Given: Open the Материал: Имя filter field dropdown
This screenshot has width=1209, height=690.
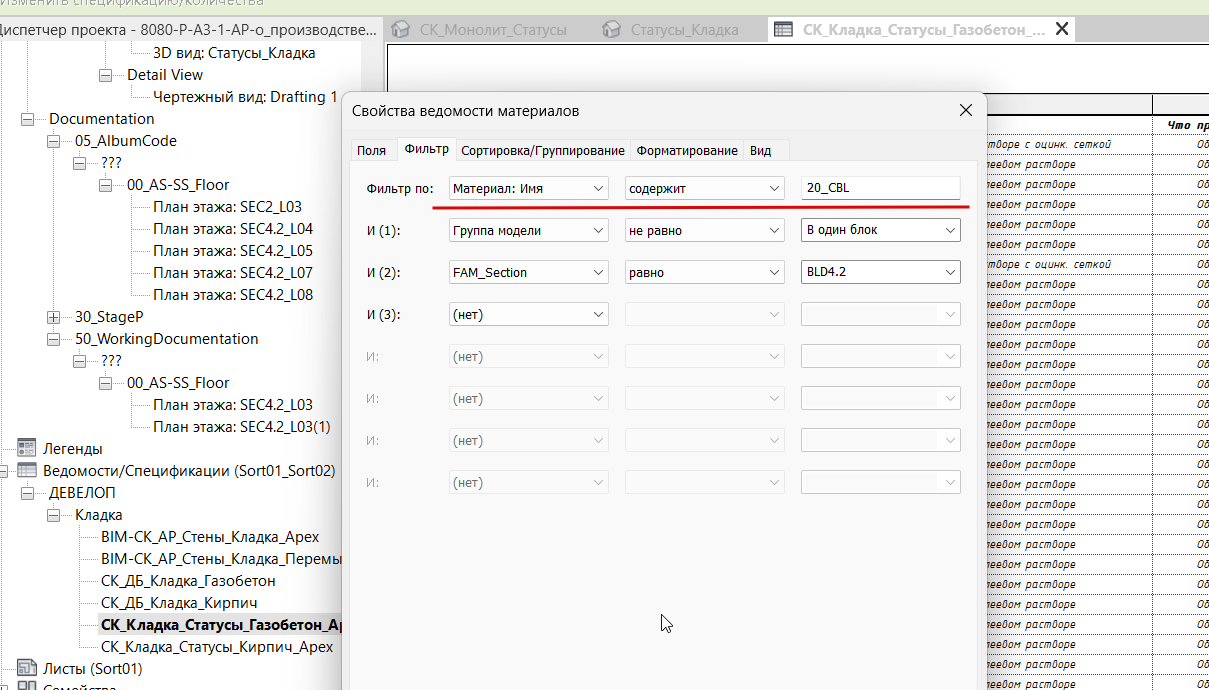Looking at the screenshot, I should [x=529, y=188].
